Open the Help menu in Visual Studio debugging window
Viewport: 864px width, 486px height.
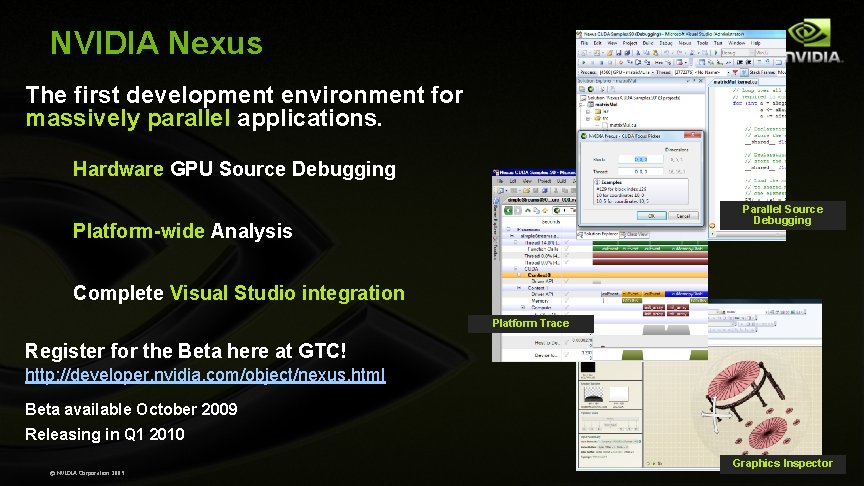[x=755, y=43]
